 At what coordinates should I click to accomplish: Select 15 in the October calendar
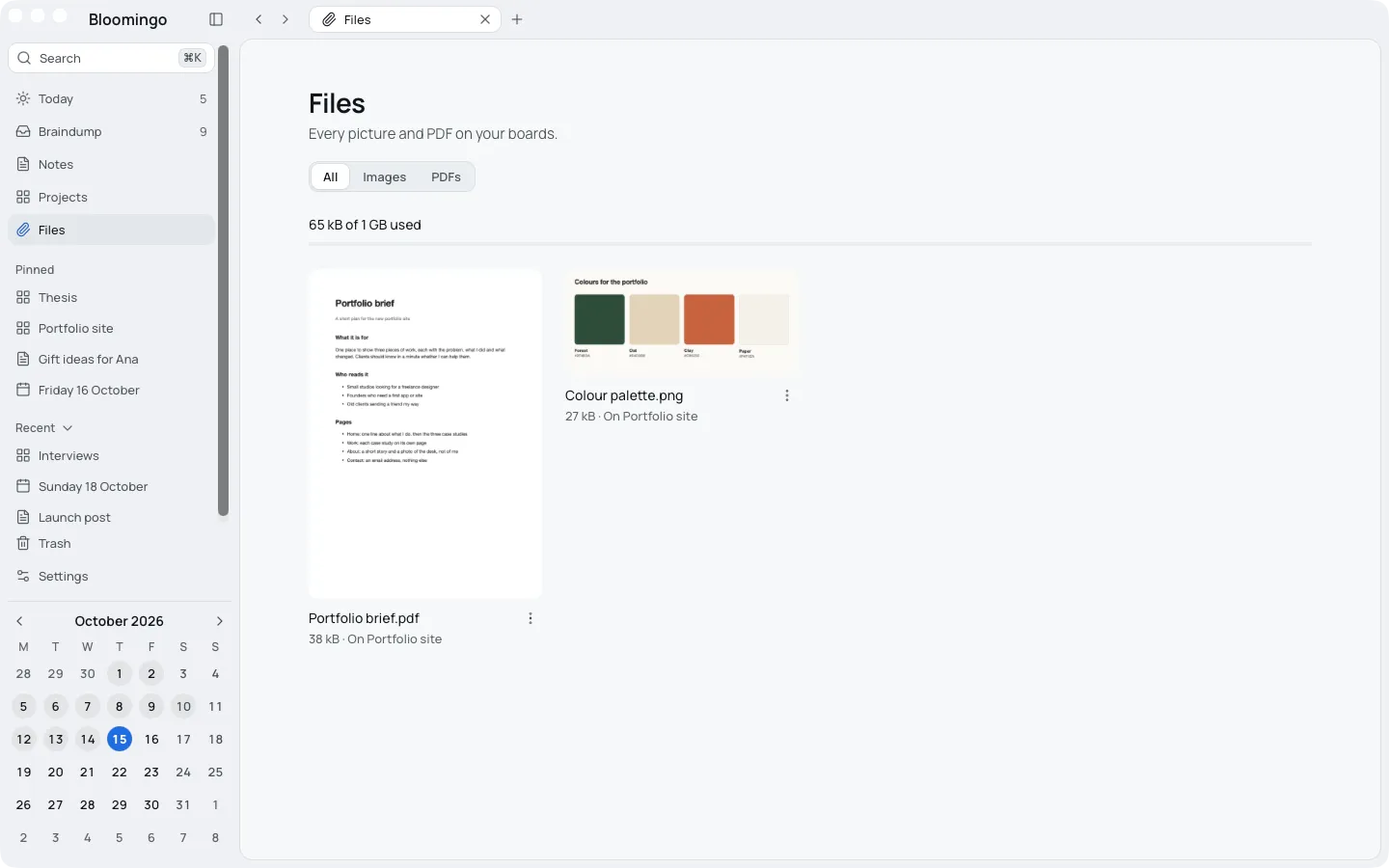(x=120, y=740)
